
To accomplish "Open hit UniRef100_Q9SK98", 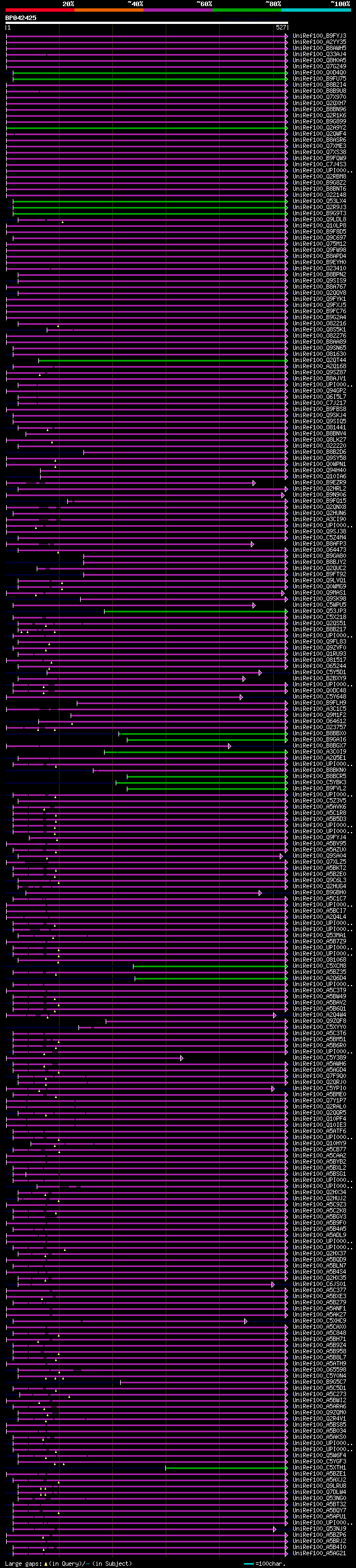I will (x=319, y=599).
